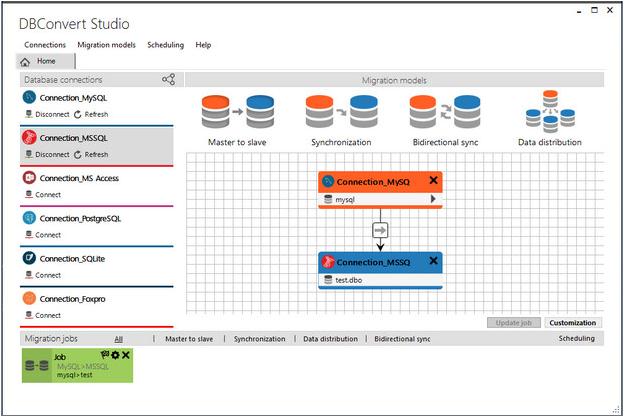
Task: Select the Data distribution model icon
Action: coord(550,112)
